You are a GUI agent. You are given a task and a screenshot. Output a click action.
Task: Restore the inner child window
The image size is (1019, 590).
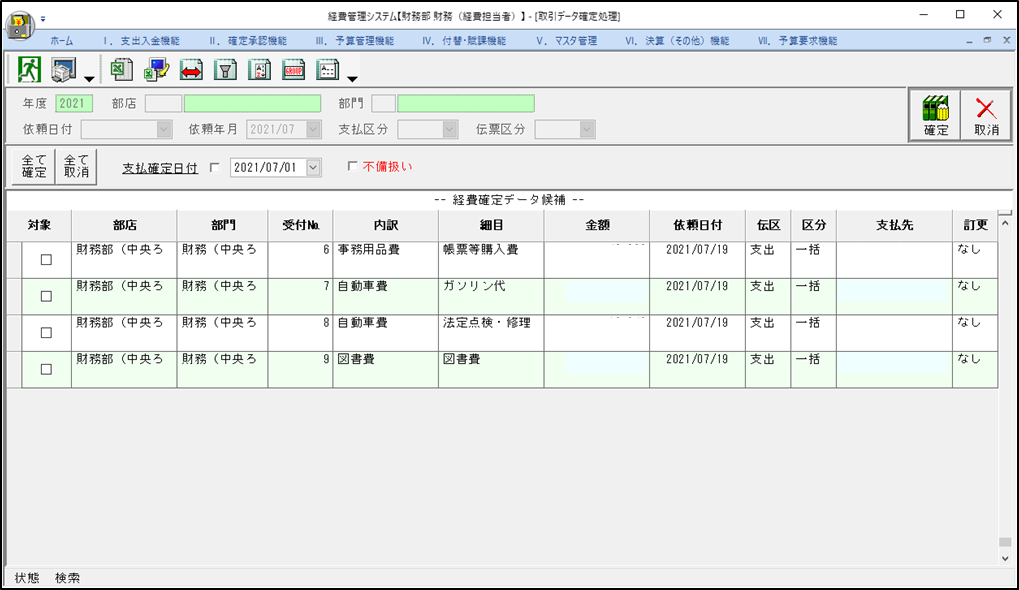[987, 40]
